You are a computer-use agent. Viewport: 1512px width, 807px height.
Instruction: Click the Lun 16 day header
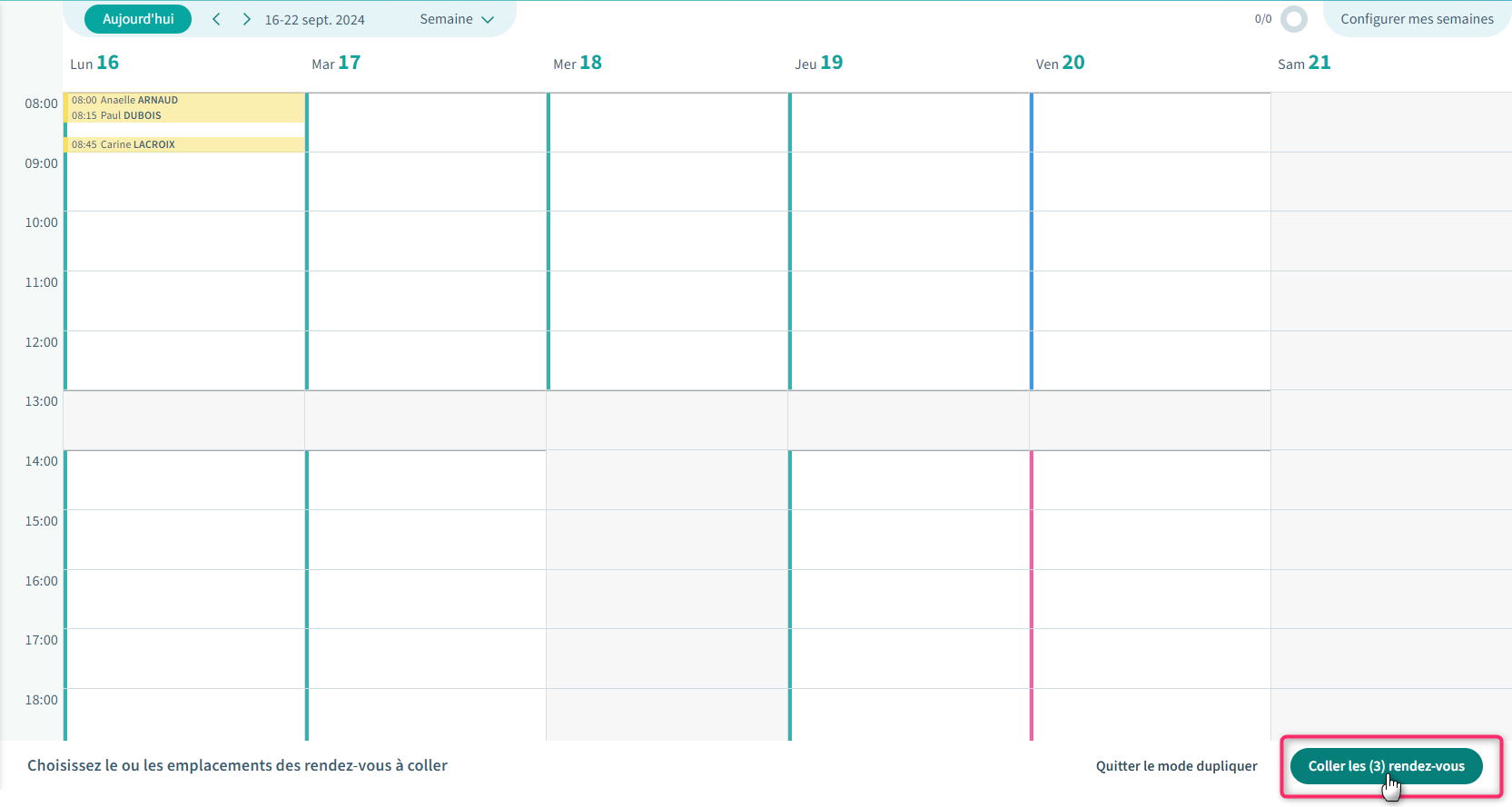point(94,63)
